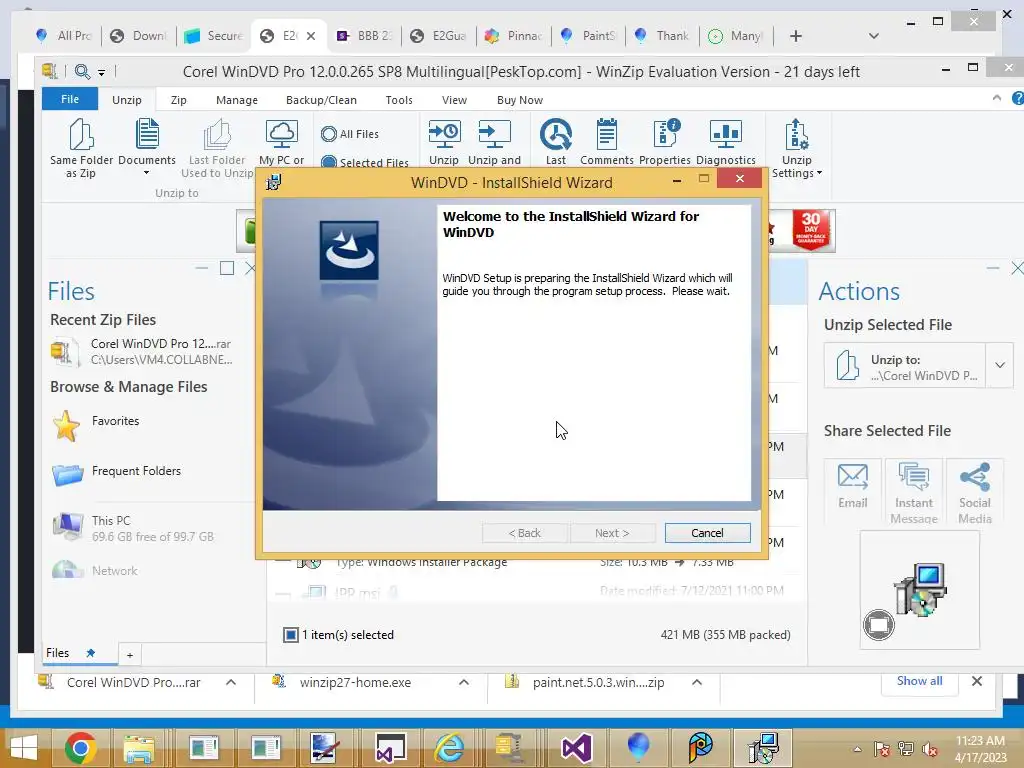The image size is (1024, 768).
Task: Open the quick access toolbar customize dropdown
Action: (102, 72)
